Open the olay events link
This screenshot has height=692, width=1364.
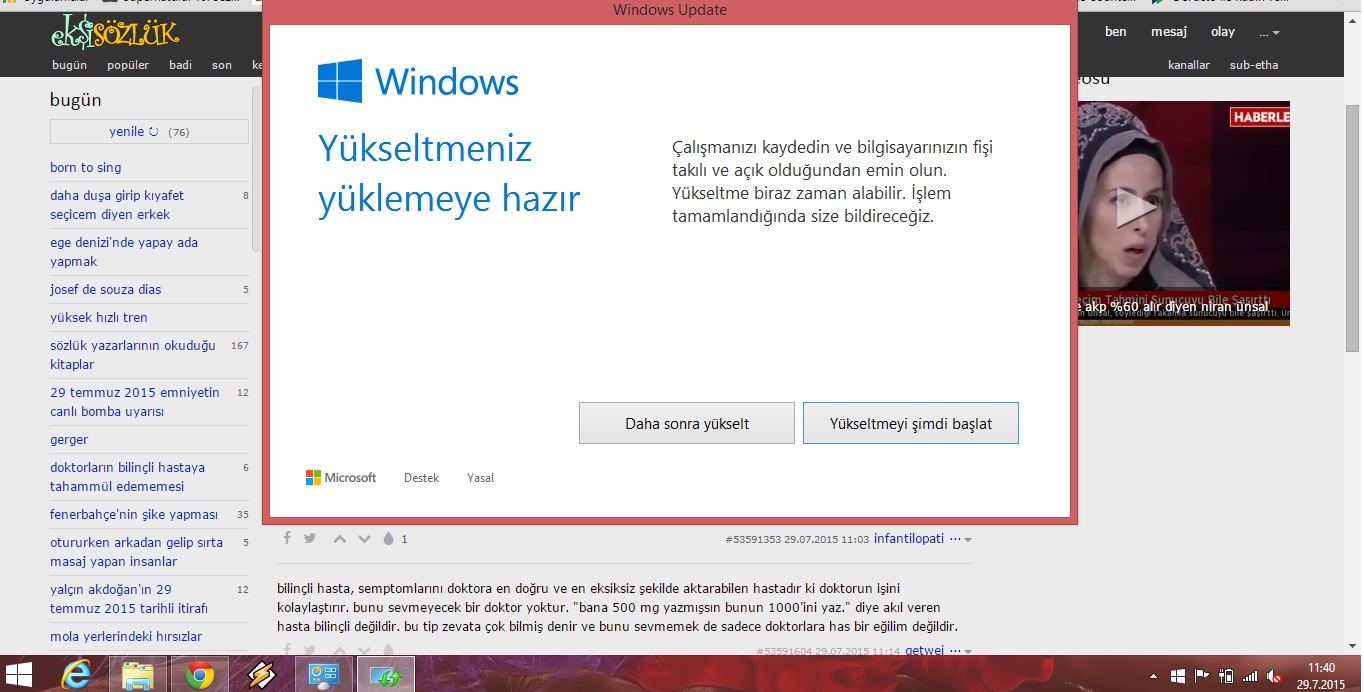click(1223, 32)
